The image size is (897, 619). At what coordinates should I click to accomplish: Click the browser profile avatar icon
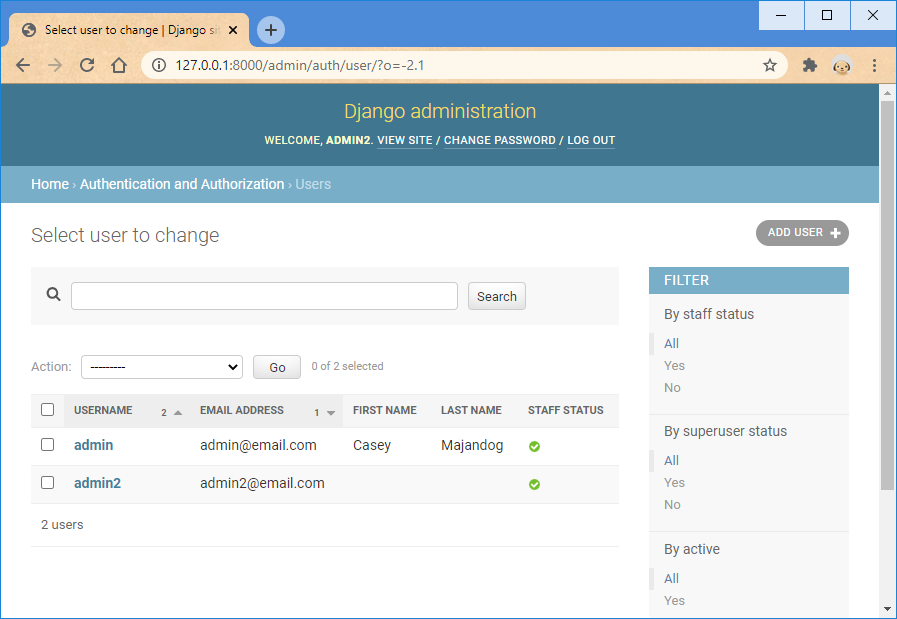point(841,65)
